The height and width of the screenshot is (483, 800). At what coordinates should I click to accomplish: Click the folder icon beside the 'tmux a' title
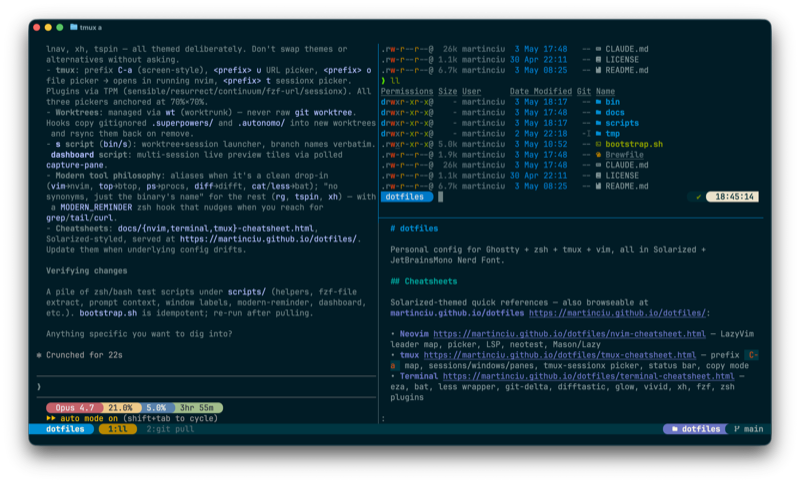(x=73, y=27)
